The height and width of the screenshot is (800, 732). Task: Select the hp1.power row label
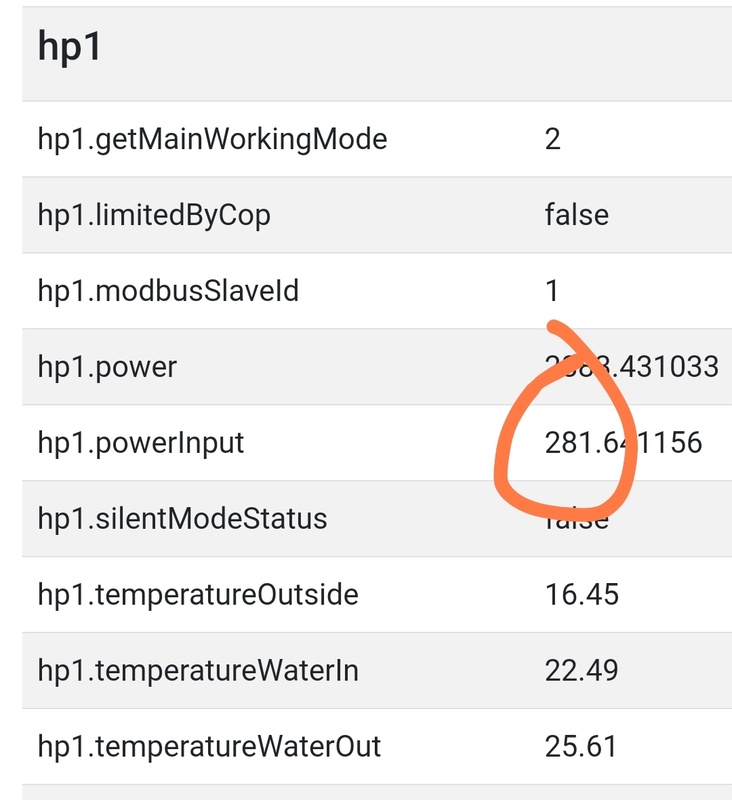coord(107,367)
